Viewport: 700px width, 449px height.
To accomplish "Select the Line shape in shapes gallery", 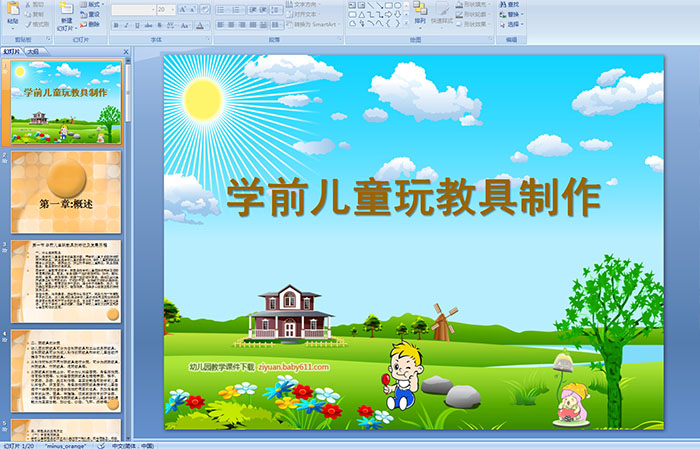I will [371, 5].
